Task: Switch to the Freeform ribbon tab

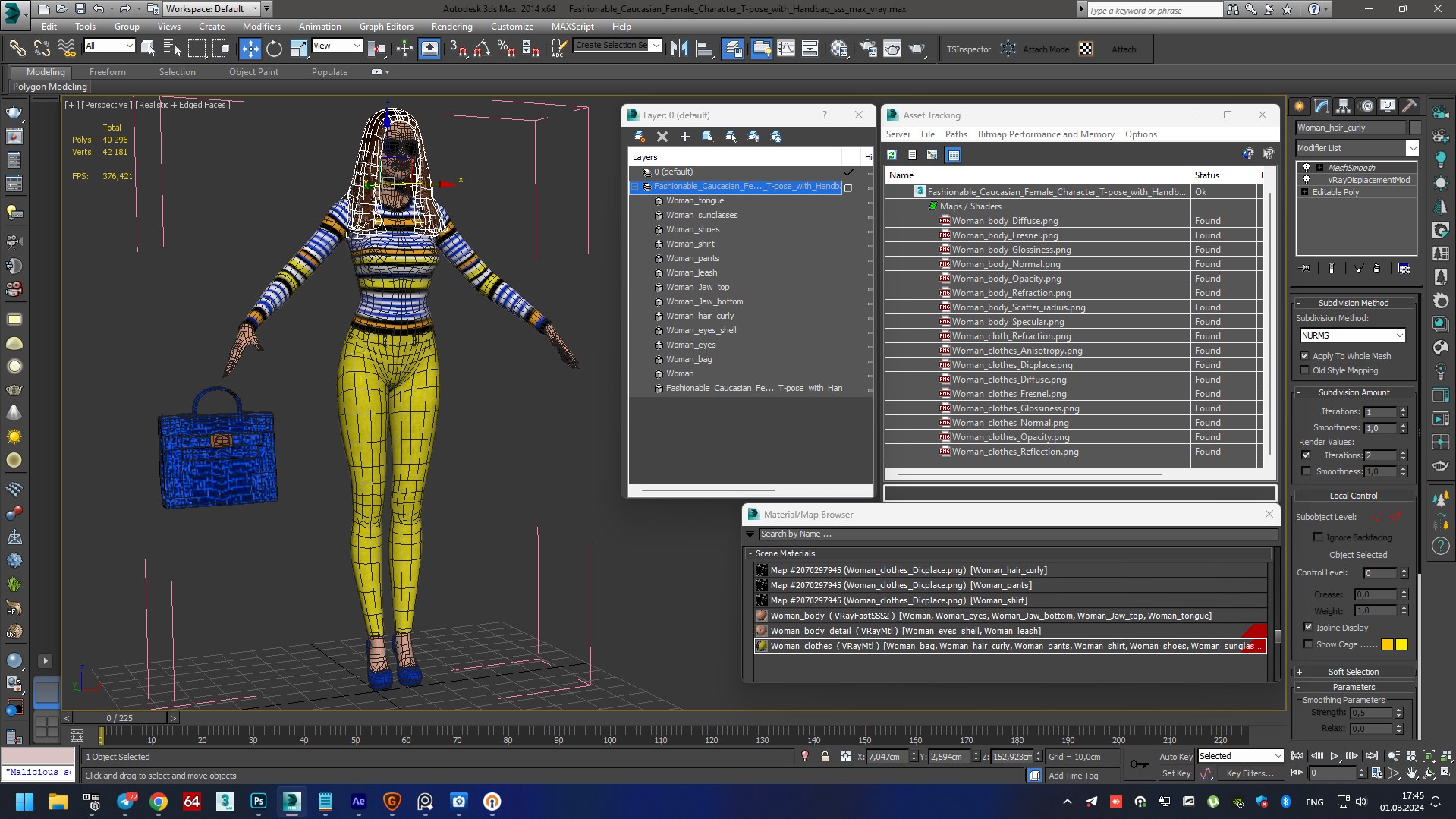Action: pyautogui.click(x=107, y=72)
